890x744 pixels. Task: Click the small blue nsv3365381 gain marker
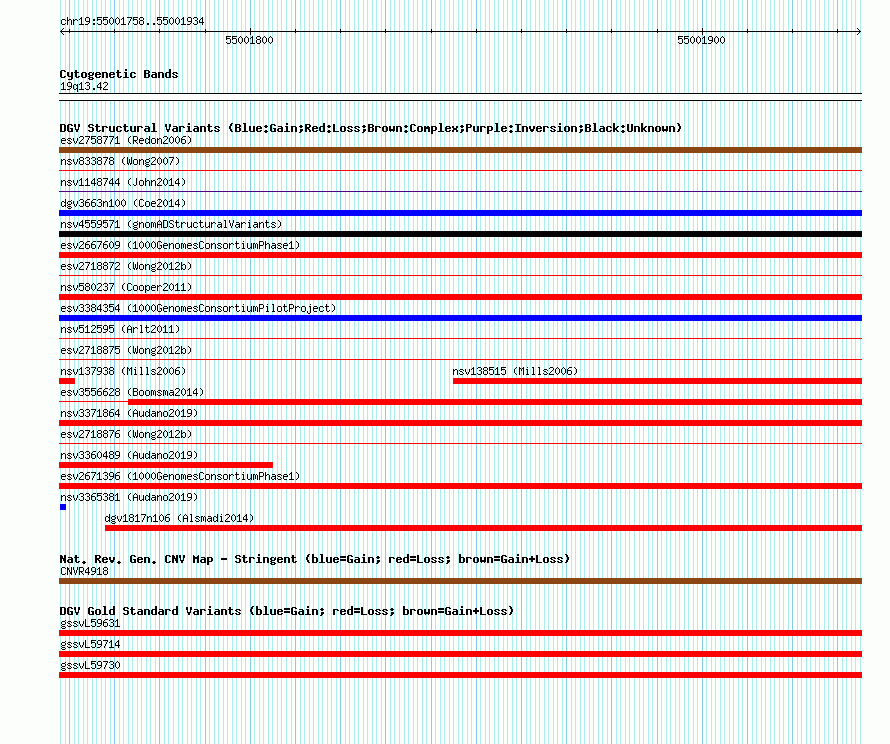[63, 507]
